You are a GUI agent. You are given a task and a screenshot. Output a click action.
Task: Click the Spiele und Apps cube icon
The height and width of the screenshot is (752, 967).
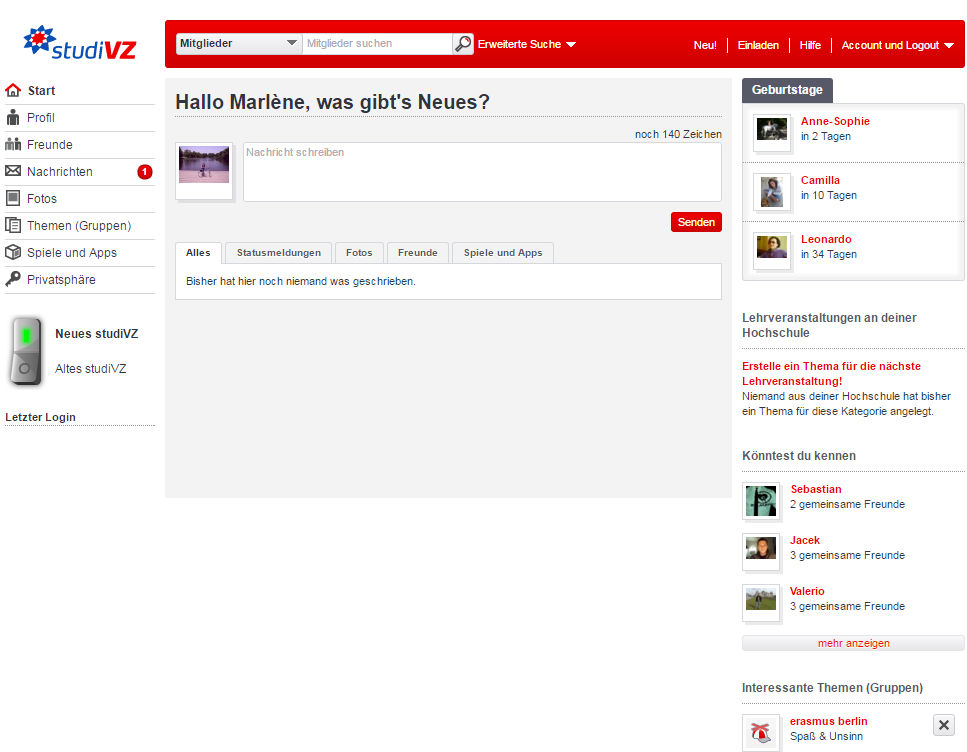coord(13,252)
